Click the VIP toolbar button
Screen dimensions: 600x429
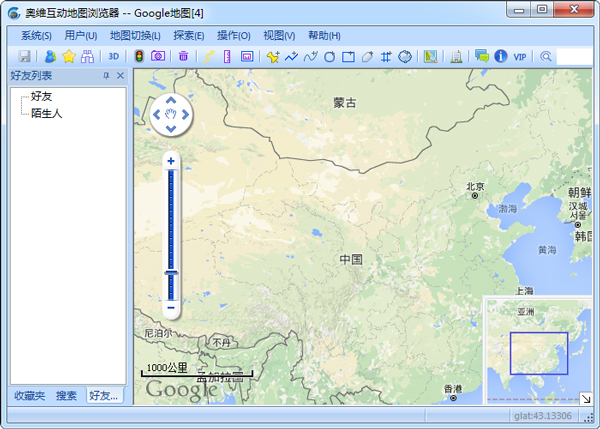click(520, 57)
